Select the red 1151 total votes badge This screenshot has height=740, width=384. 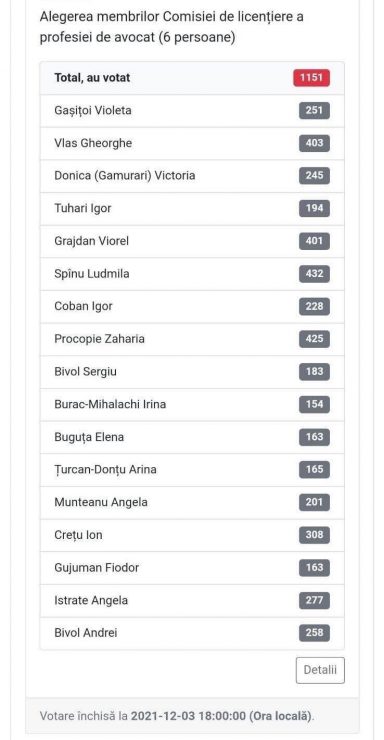311,78
